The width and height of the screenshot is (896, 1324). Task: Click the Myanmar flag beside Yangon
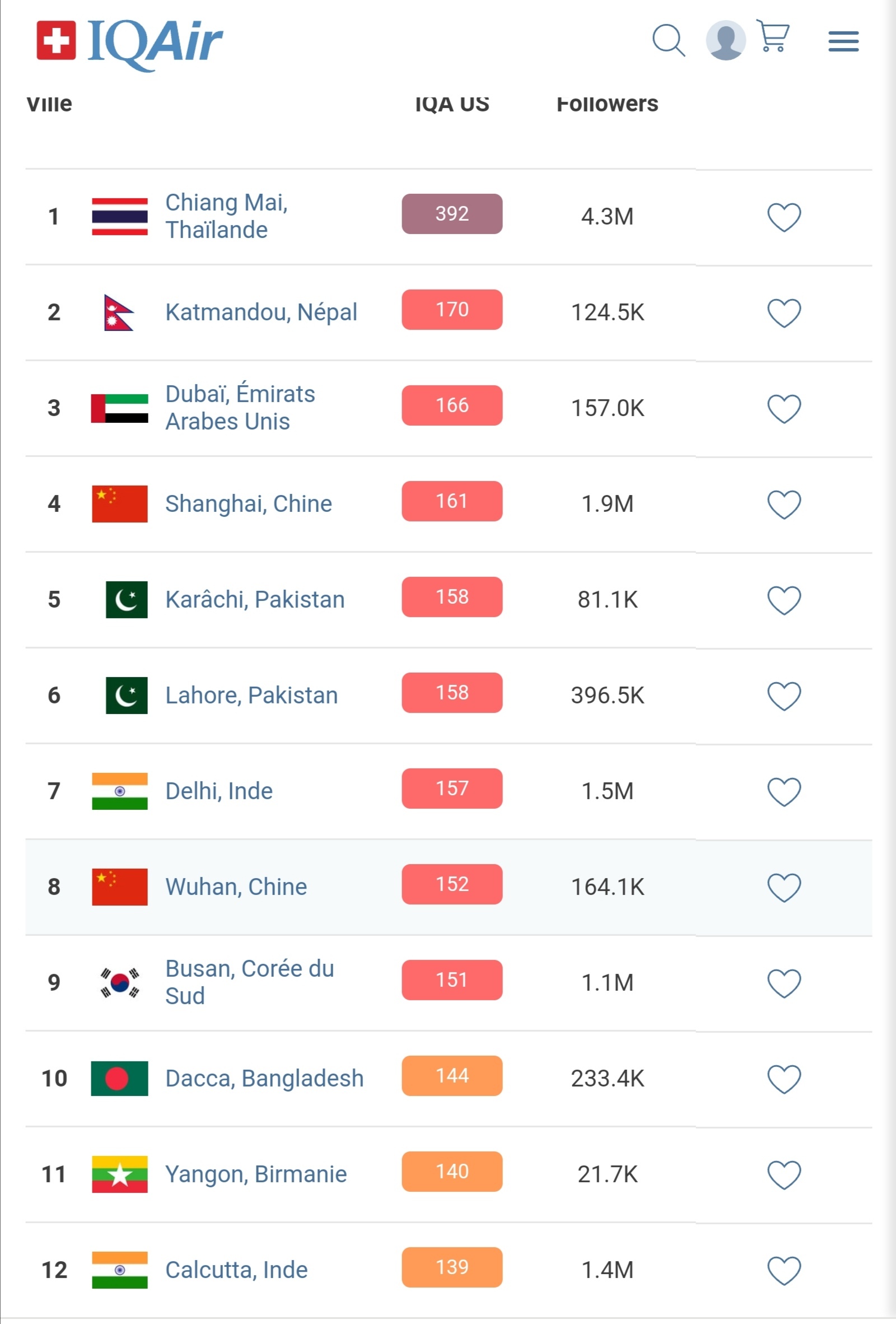[x=120, y=1174]
